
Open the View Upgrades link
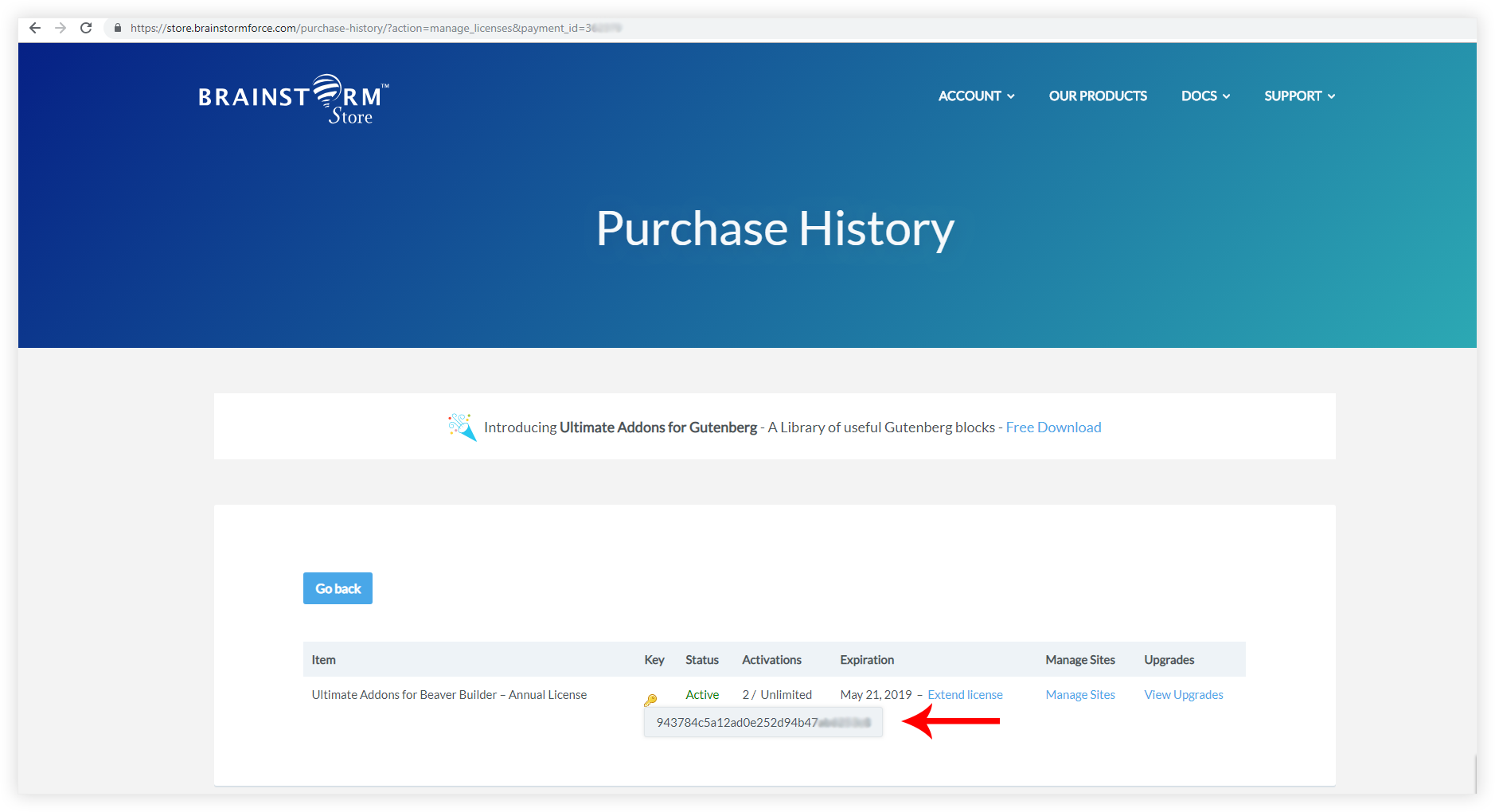point(1184,695)
